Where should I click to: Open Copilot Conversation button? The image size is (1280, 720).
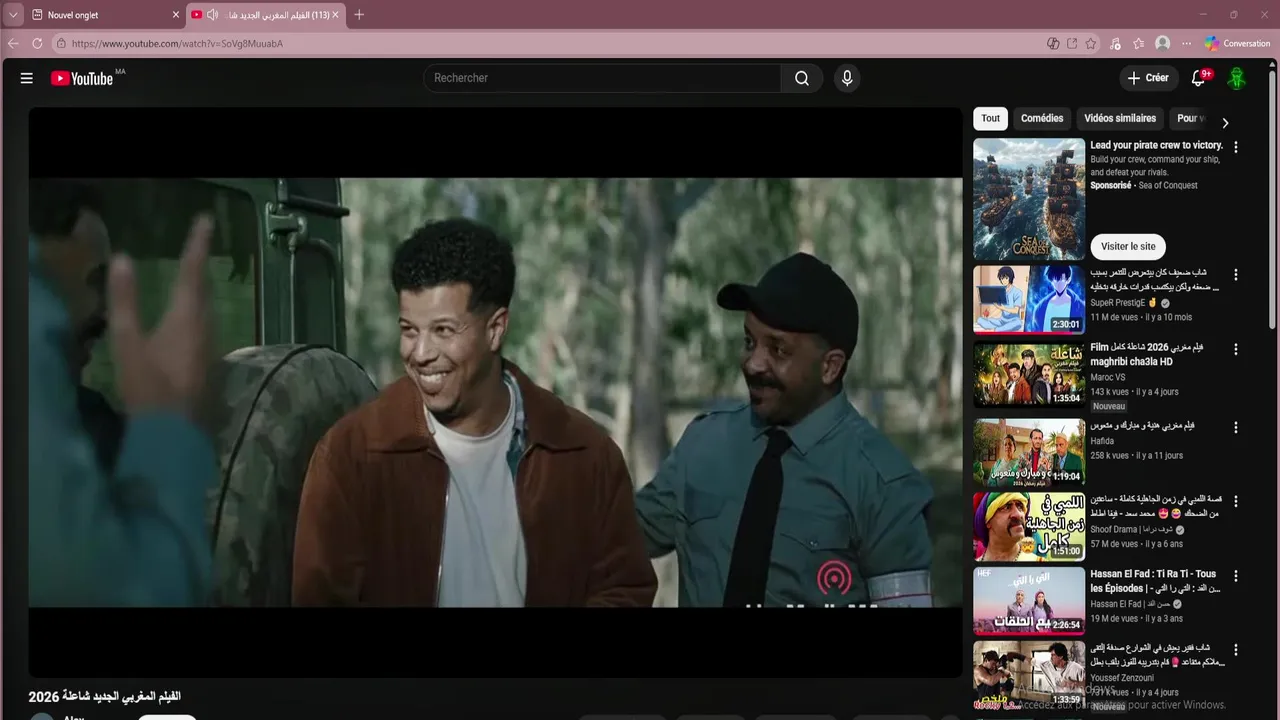point(1237,43)
